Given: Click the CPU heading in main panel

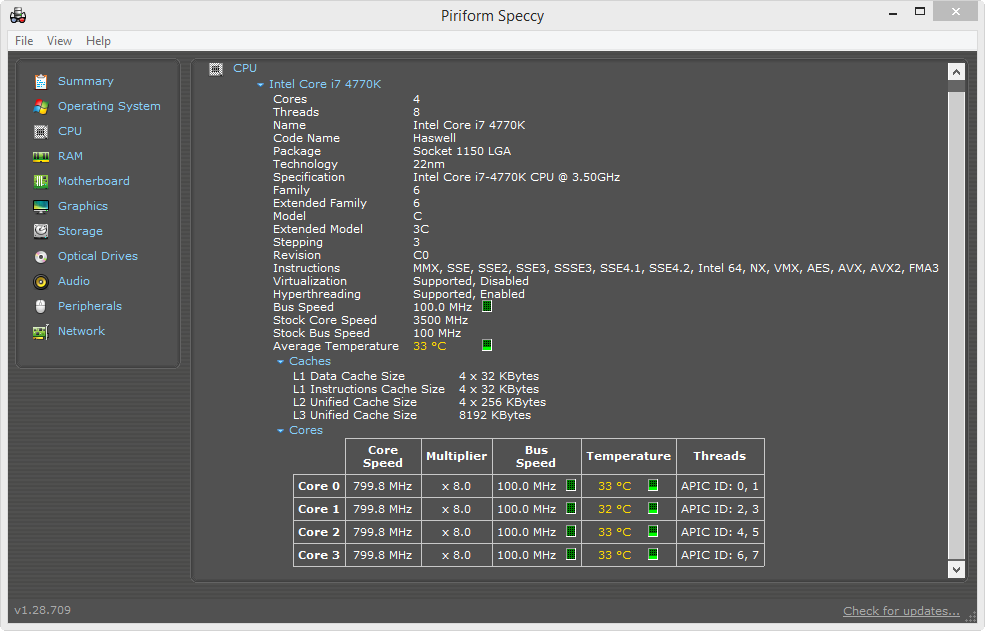Looking at the screenshot, I should (245, 68).
